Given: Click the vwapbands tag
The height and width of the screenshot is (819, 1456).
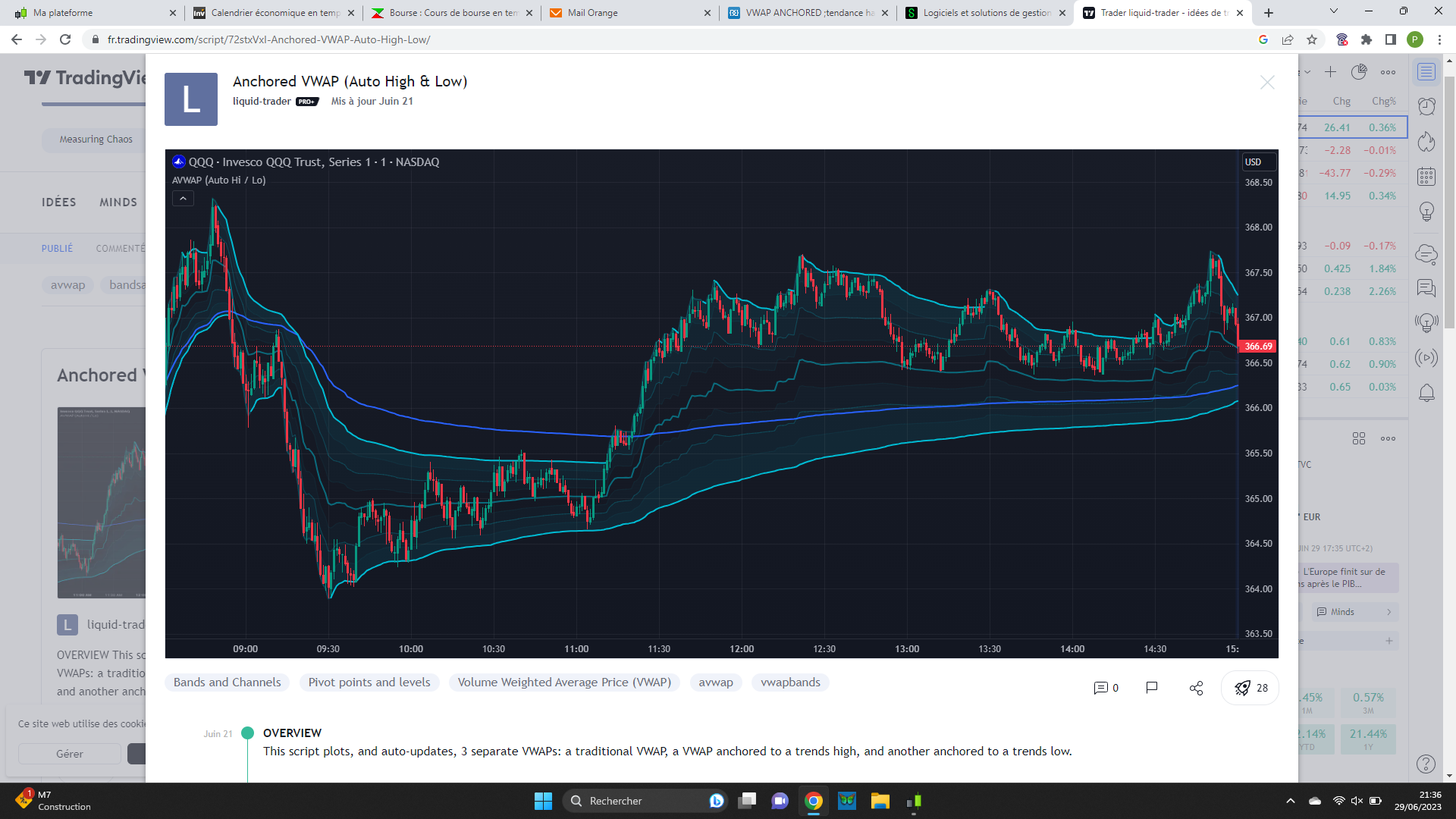Looking at the screenshot, I should pyautogui.click(x=790, y=682).
